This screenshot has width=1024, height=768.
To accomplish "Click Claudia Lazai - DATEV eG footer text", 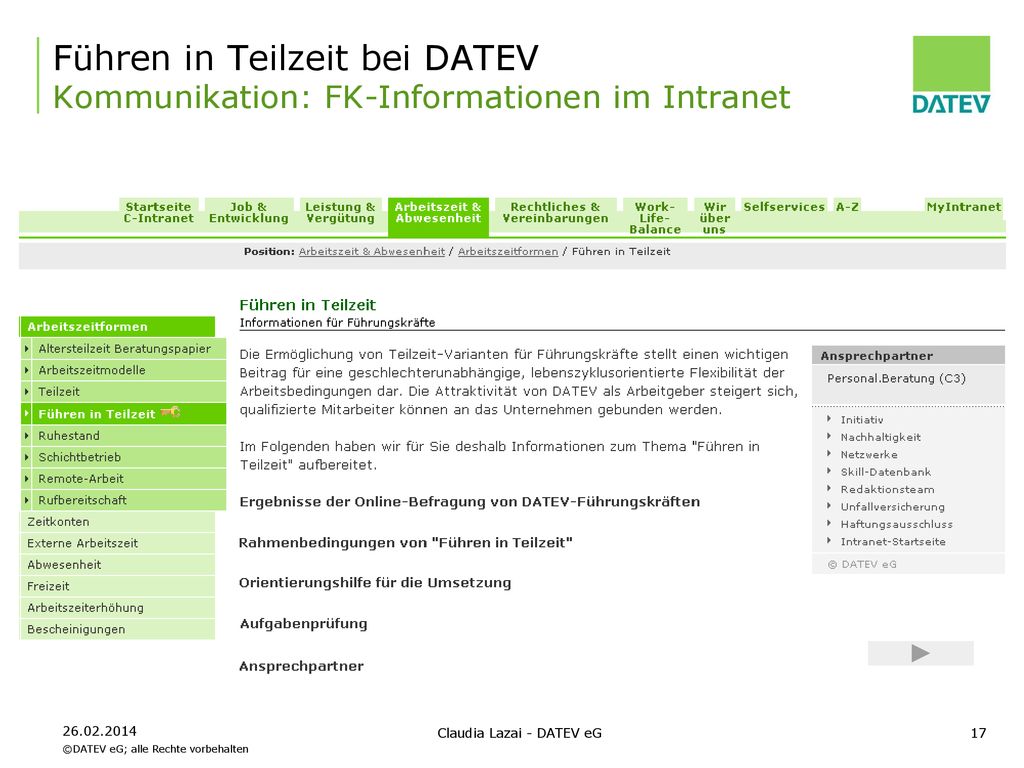I will pos(519,733).
